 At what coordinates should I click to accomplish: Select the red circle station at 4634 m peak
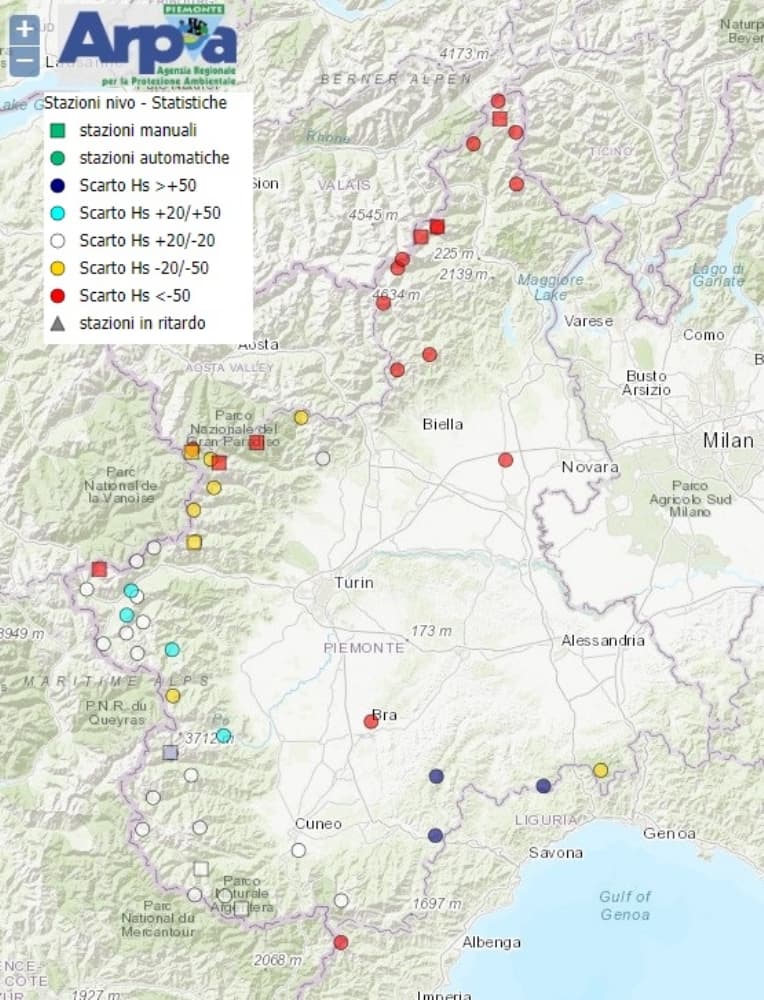[383, 303]
